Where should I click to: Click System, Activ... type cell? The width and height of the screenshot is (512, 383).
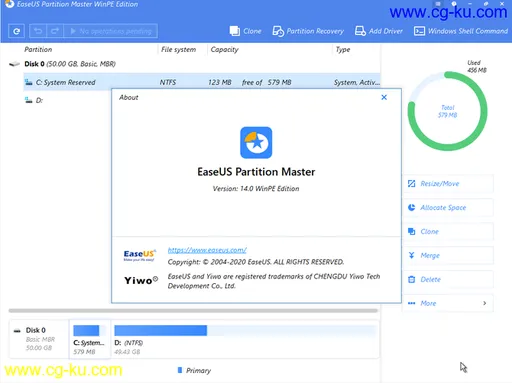click(357, 82)
